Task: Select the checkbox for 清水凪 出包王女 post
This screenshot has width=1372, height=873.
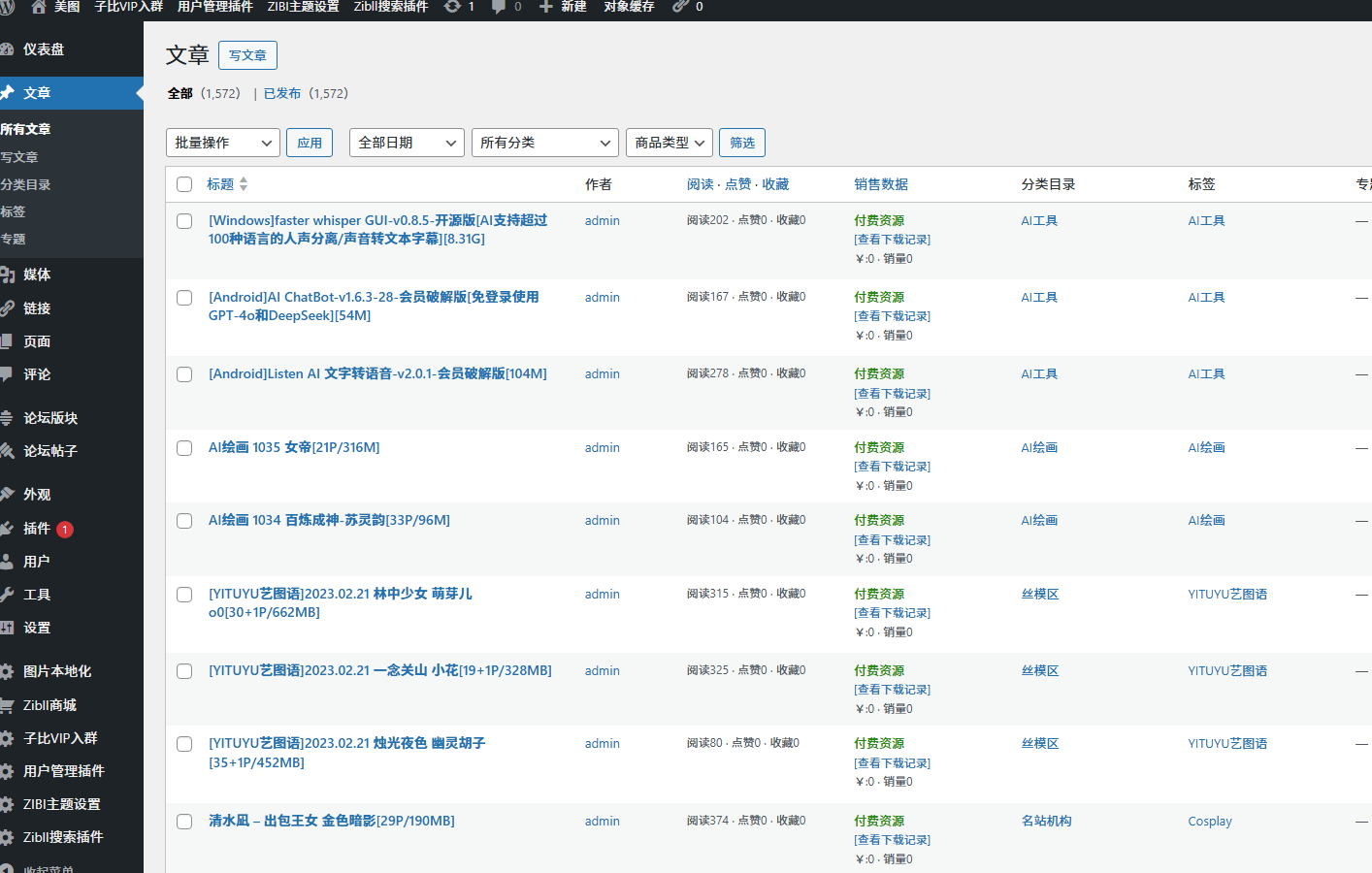Action: tap(184, 822)
